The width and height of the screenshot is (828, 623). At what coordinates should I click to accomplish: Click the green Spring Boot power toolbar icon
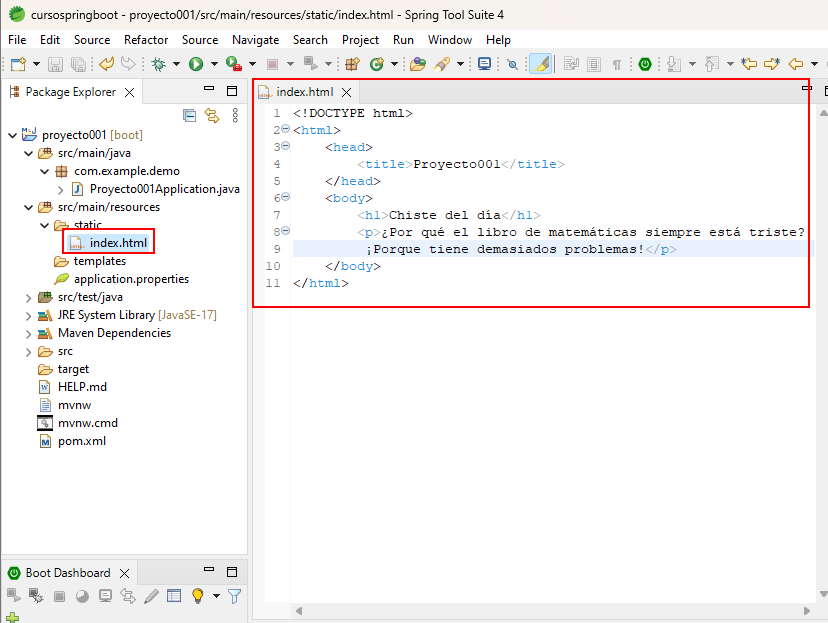tap(645, 64)
